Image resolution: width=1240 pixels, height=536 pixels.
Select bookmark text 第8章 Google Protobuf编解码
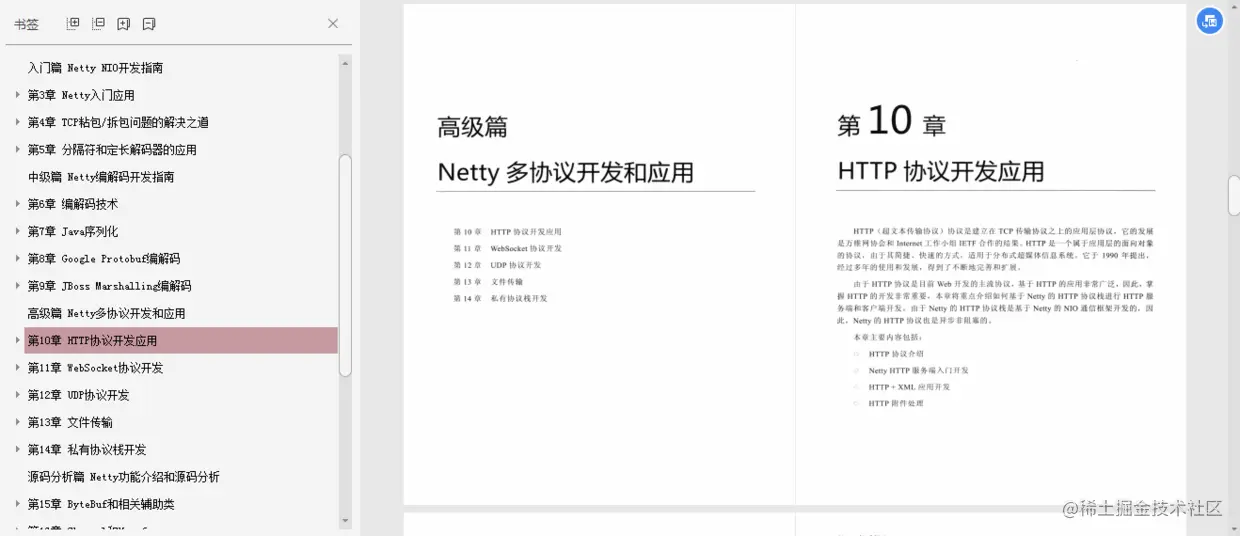coord(104,258)
